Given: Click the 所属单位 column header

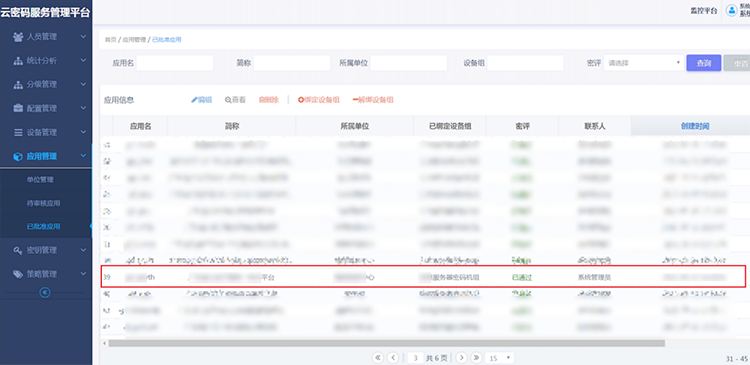Looking at the screenshot, I should click(x=354, y=126).
